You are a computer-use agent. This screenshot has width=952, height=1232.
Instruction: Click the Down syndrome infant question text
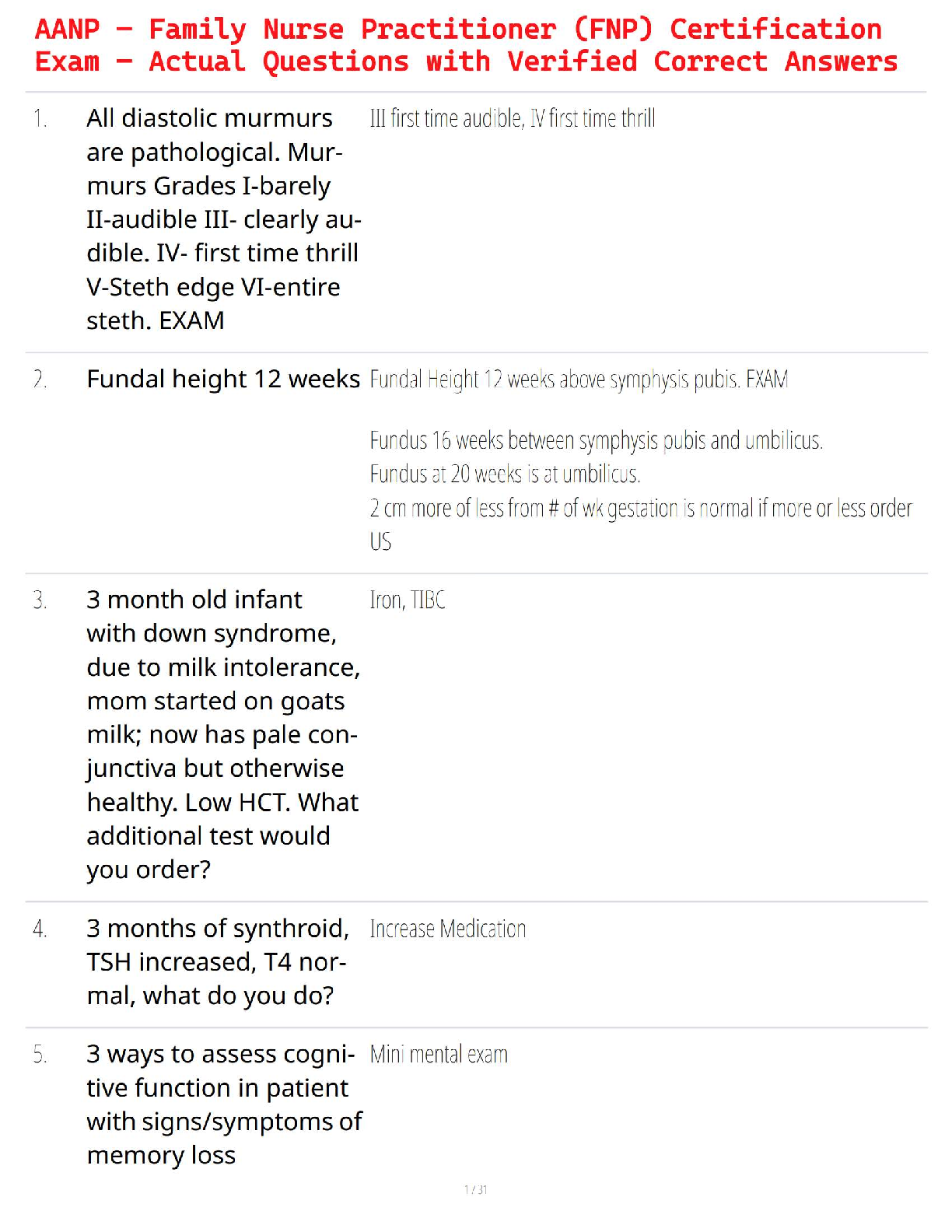[x=223, y=734]
